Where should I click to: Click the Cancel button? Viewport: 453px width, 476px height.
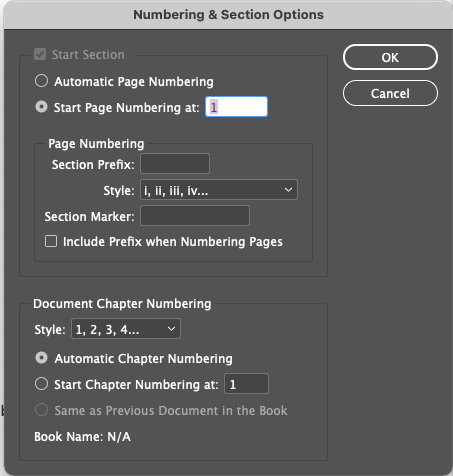[x=390, y=93]
